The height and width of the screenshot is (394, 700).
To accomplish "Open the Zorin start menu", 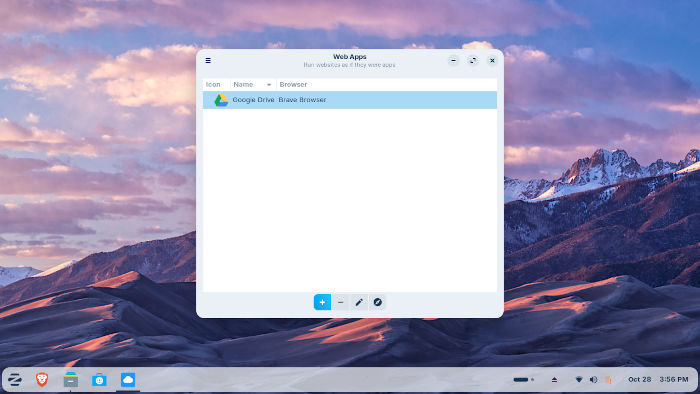I will [15, 380].
